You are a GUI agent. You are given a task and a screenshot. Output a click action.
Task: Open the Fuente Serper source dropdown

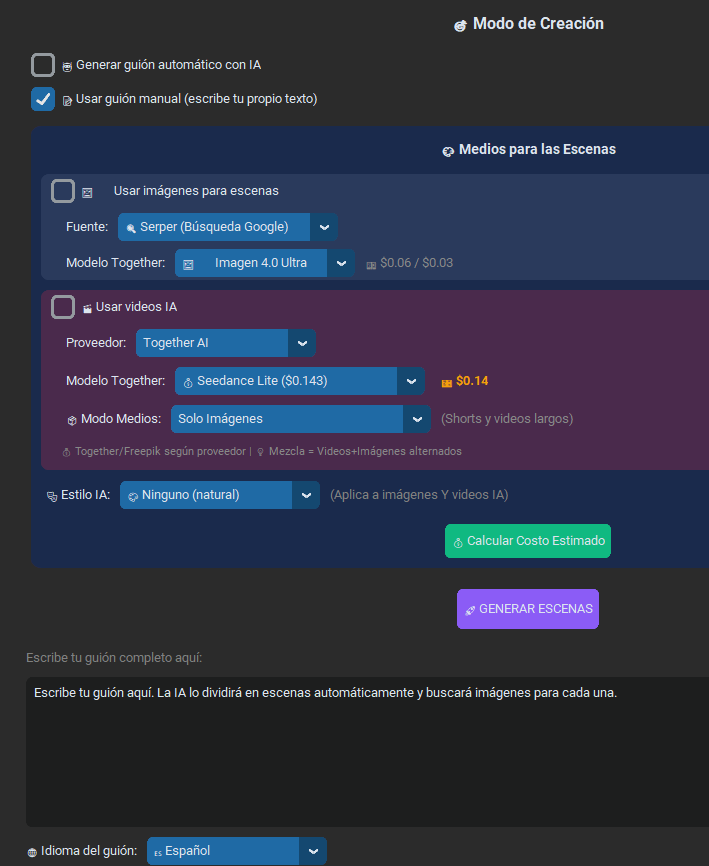[227, 227]
